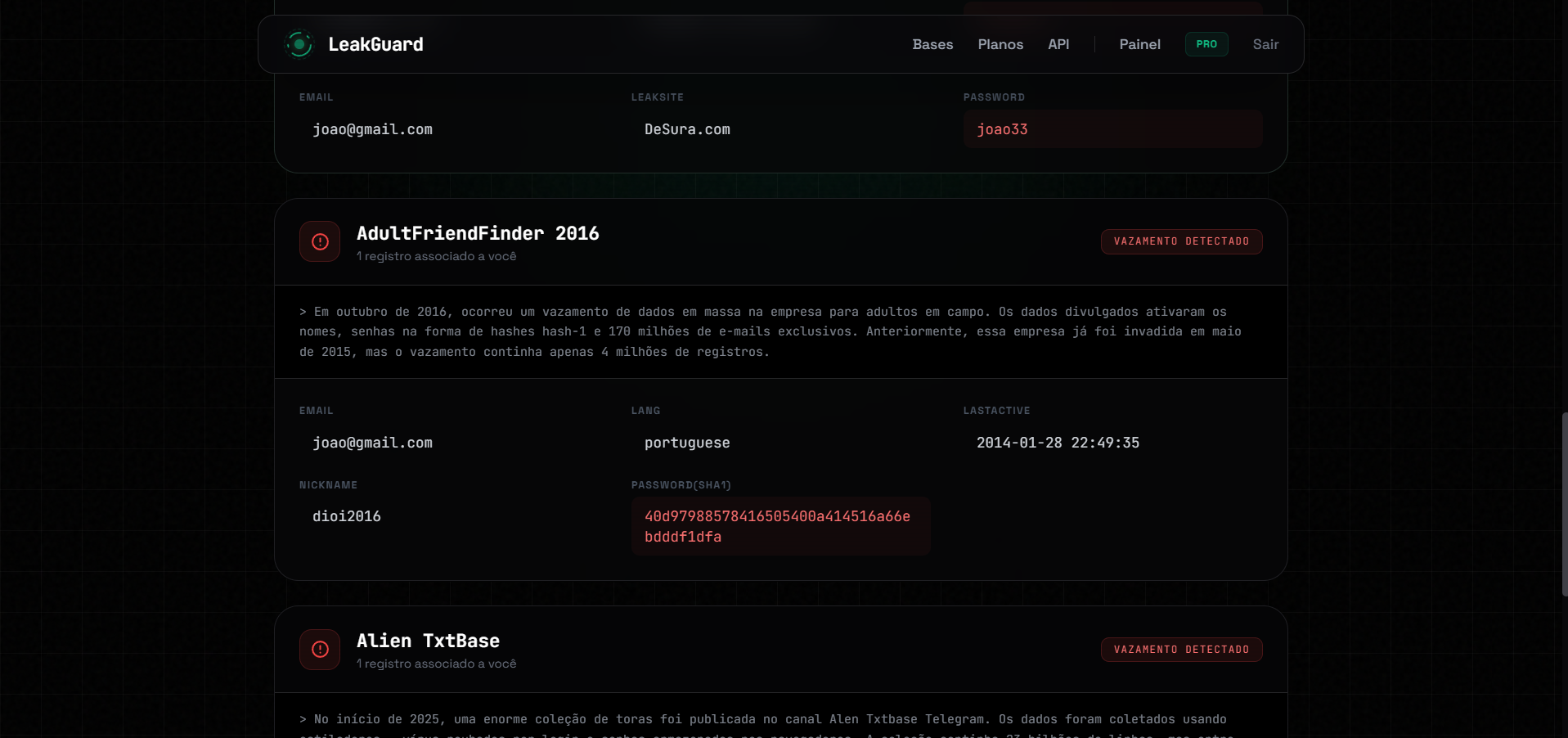This screenshot has height=738, width=1568.
Task: Click '1 registro associado' under Alien TxtBase
Action: pyautogui.click(x=436, y=664)
